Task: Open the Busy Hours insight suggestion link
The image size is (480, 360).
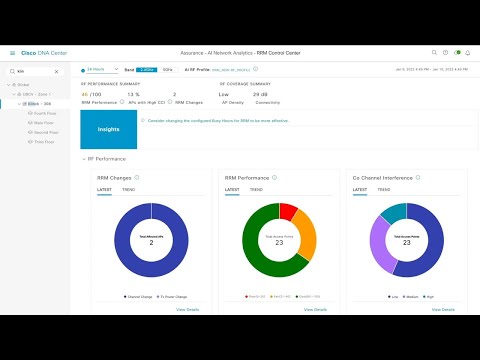Action: [x=218, y=121]
